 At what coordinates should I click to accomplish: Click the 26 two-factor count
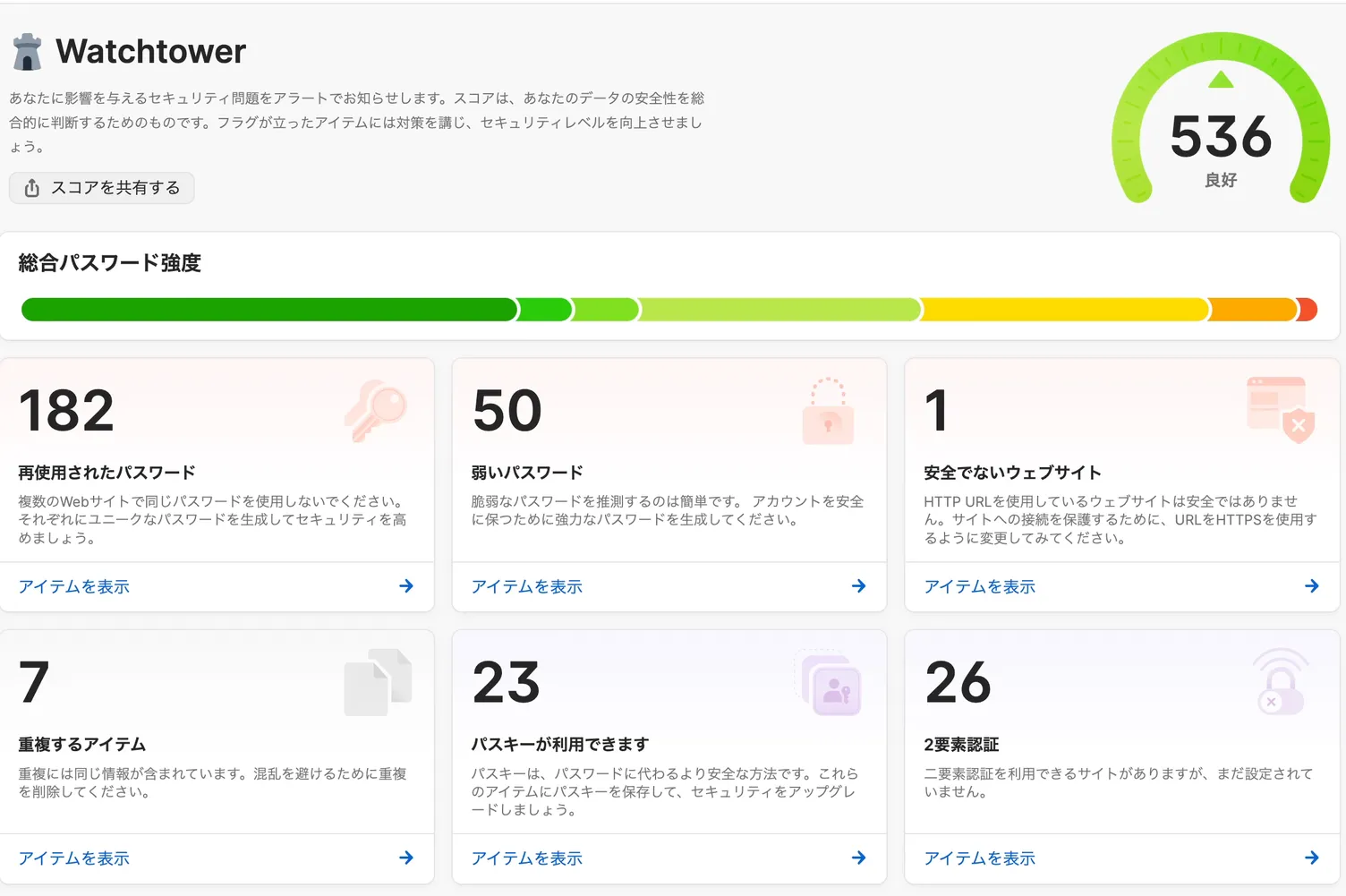[x=958, y=682]
